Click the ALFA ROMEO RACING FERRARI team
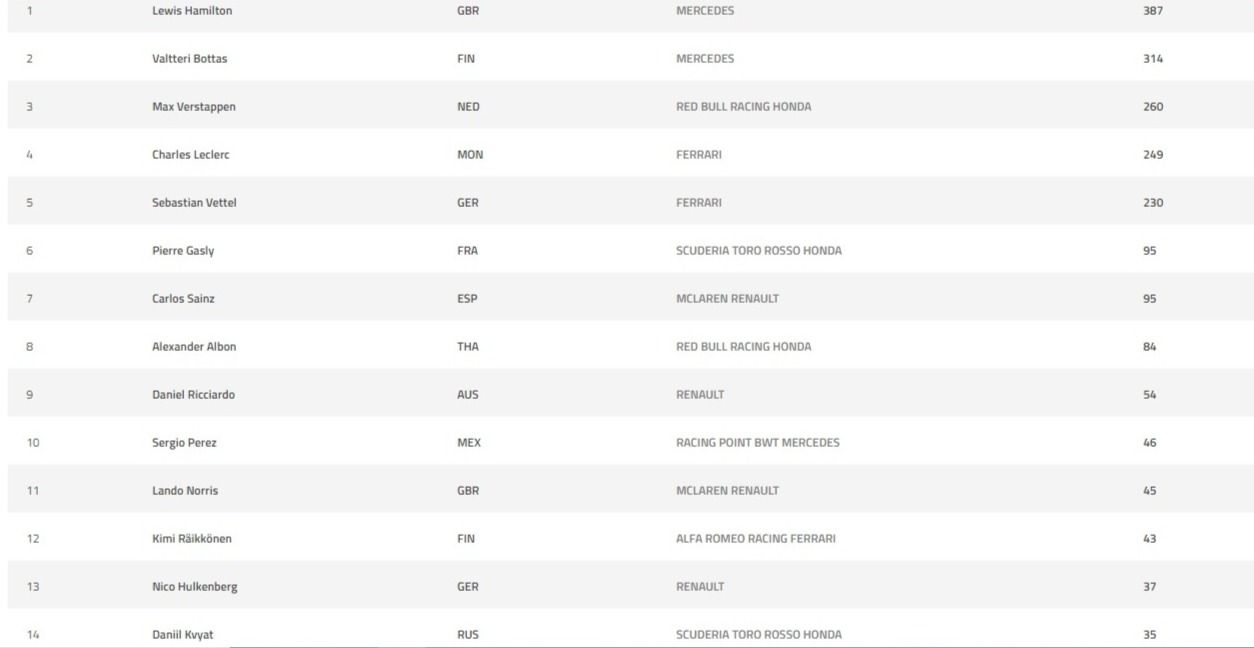Viewport: 1254px width, 648px height. click(756, 539)
